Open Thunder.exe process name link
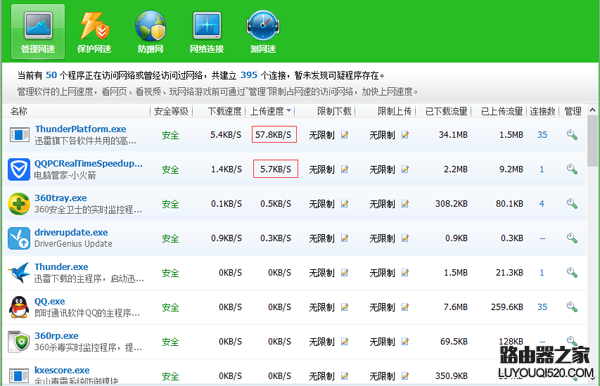The image size is (600, 386). point(61,267)
